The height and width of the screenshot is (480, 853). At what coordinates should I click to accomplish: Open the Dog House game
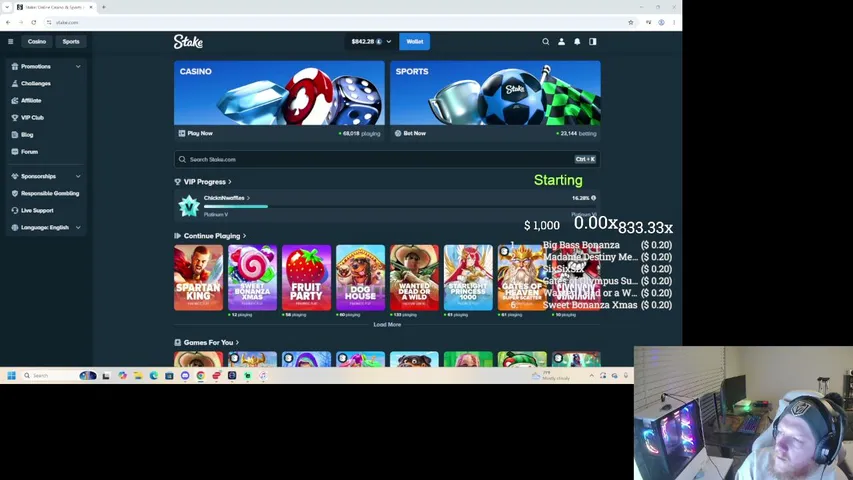(360, 278)
